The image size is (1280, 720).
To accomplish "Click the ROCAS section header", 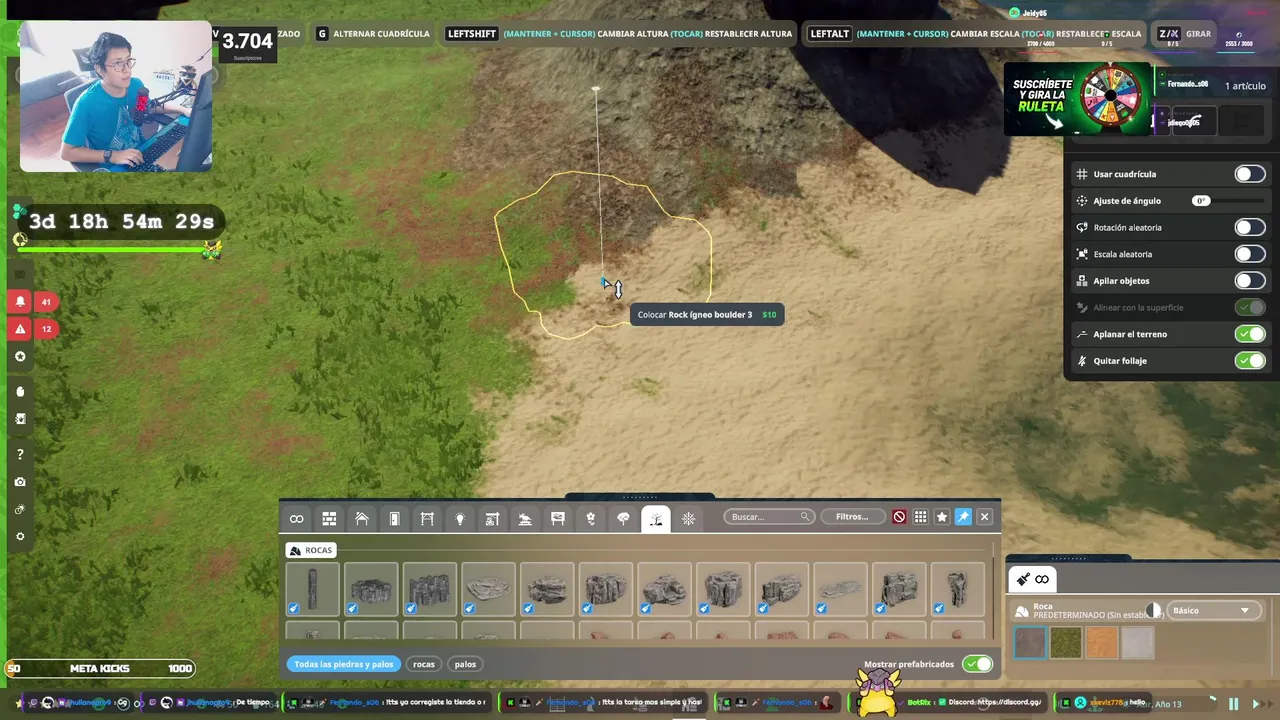I will pos(311,550).
